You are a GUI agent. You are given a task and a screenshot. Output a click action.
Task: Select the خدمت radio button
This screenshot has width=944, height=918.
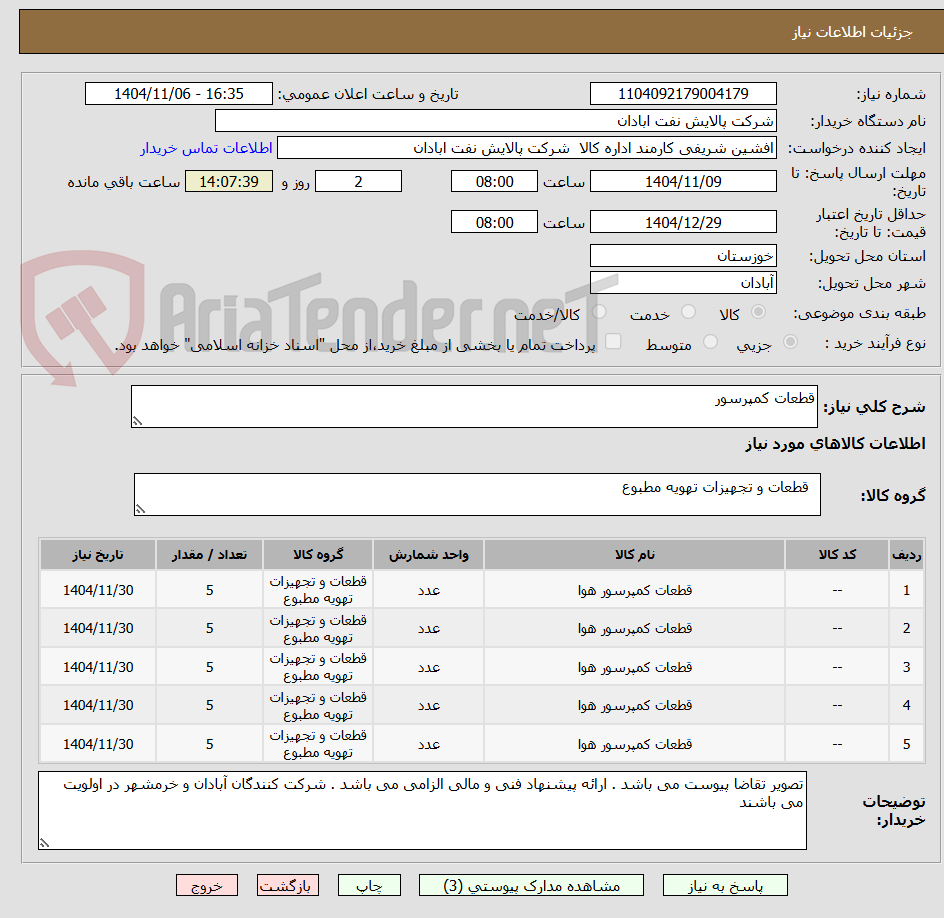pyautogui.click(x=687, y=312)
